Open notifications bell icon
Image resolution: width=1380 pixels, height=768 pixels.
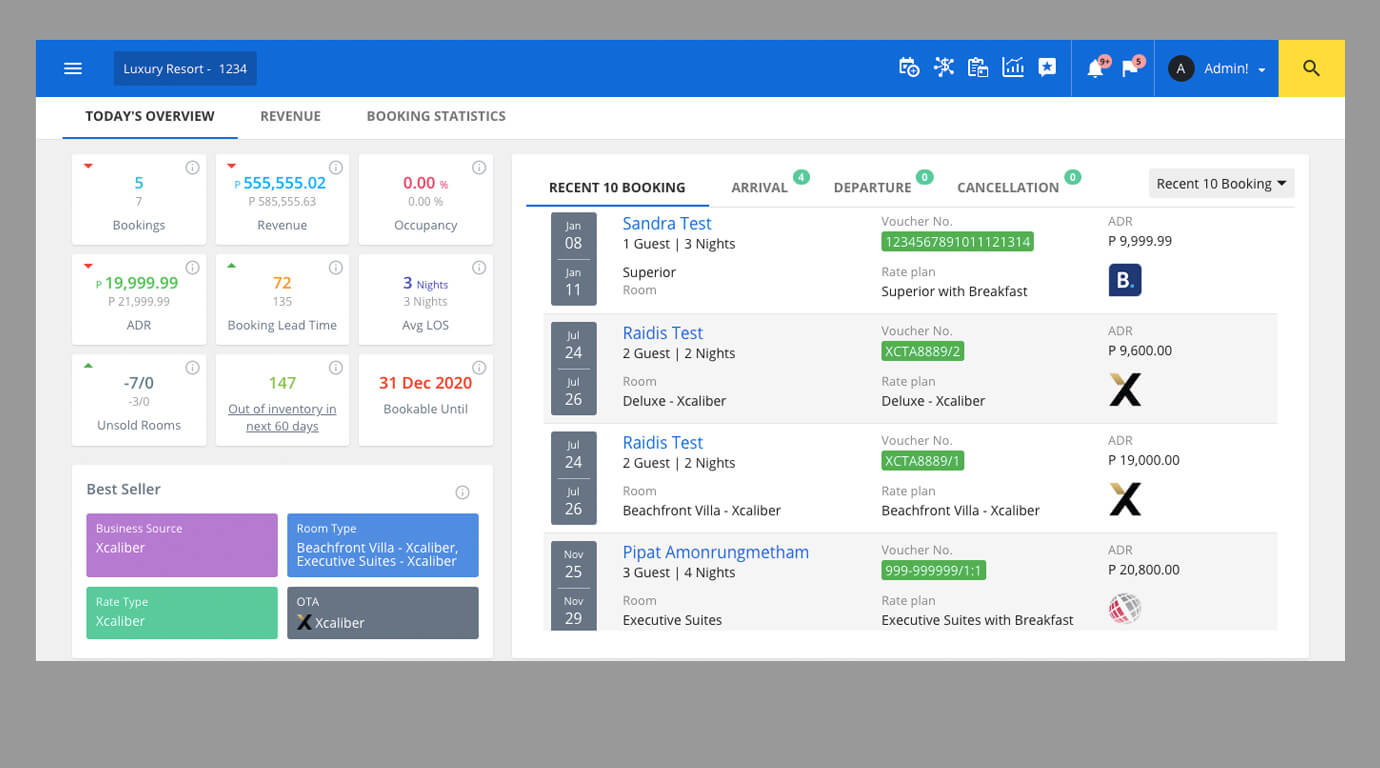(x=1095, y=69)
